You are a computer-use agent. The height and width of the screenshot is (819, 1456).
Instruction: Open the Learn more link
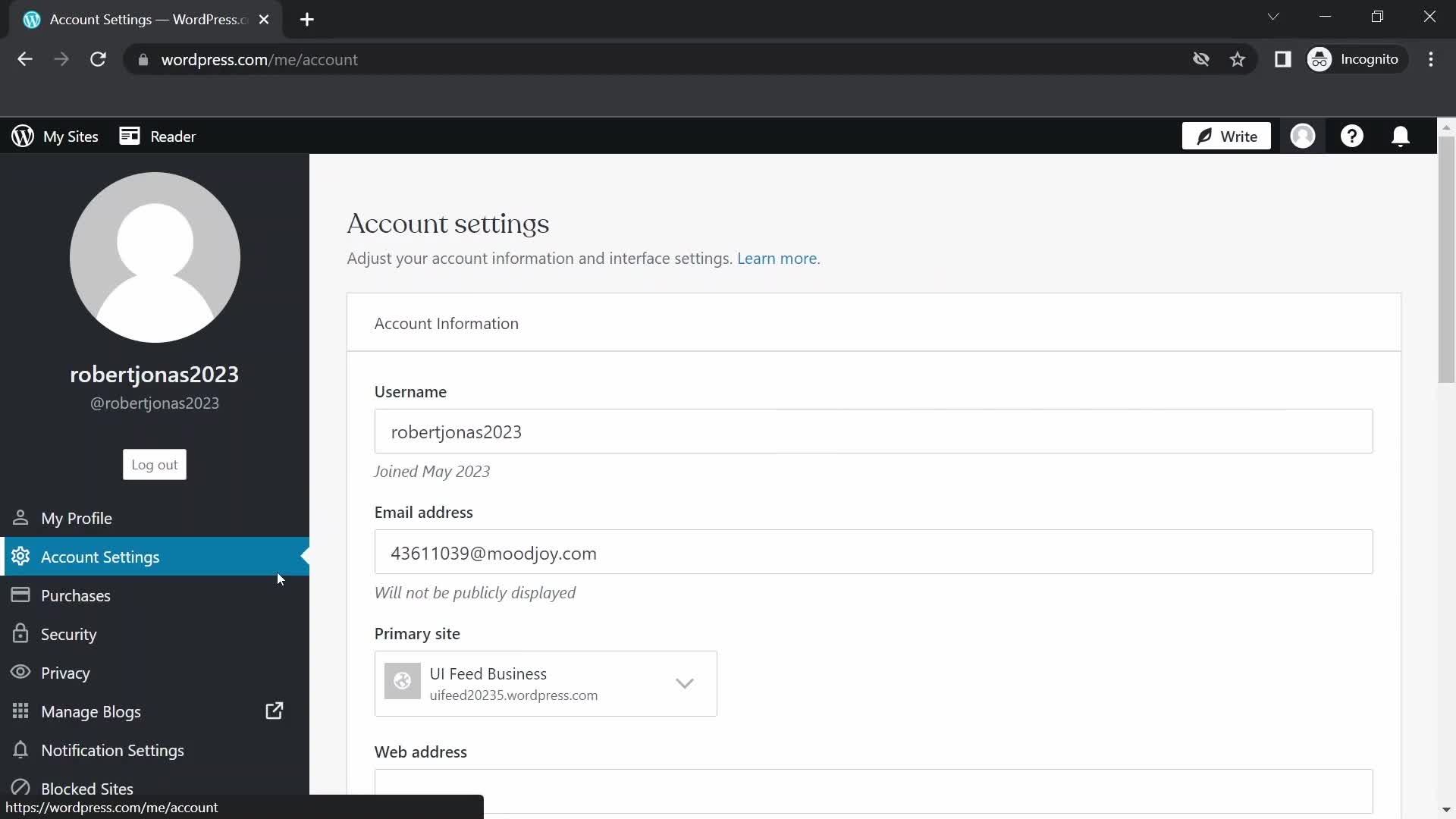click(777, 259)
